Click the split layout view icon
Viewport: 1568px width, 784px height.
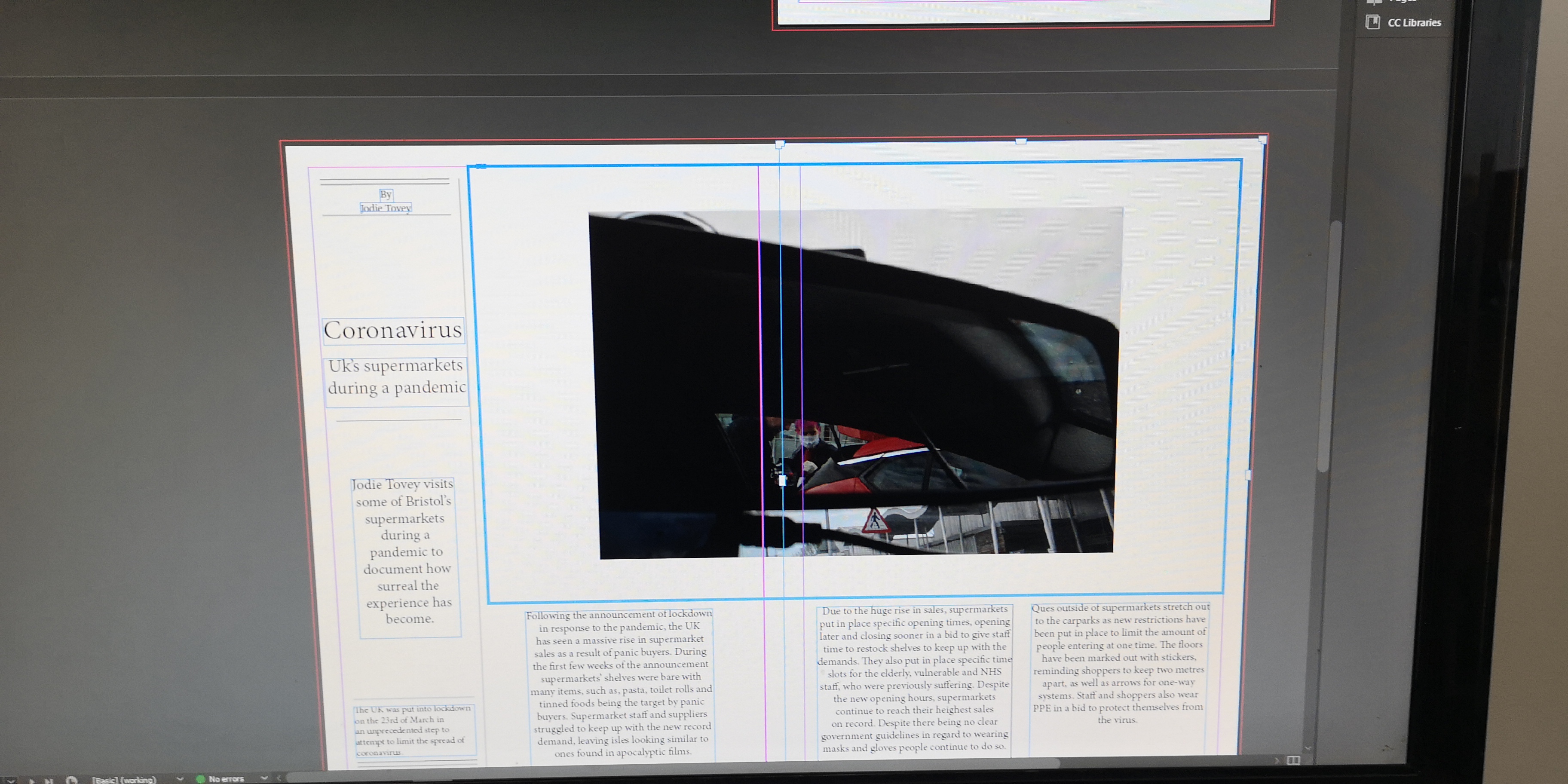[1293, 760]
